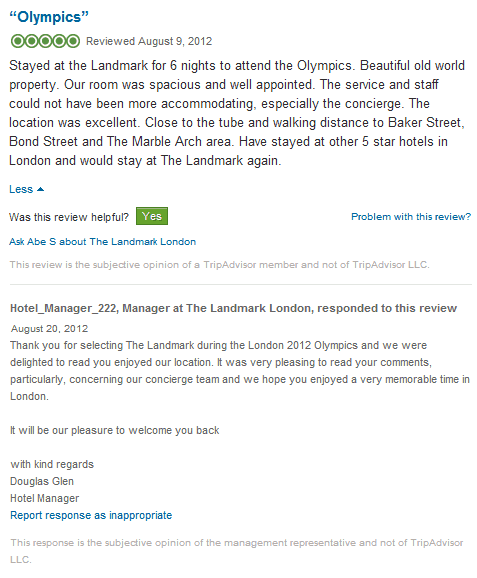
Task: Click the "Reviewed August 9, 2012" date
Action: 149,41
